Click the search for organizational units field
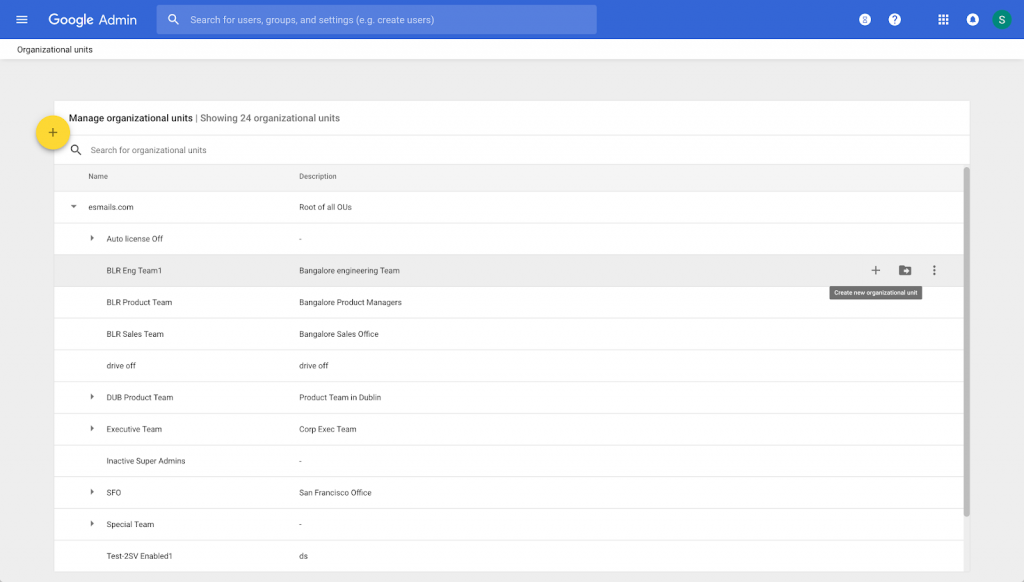 coord(300,150)
